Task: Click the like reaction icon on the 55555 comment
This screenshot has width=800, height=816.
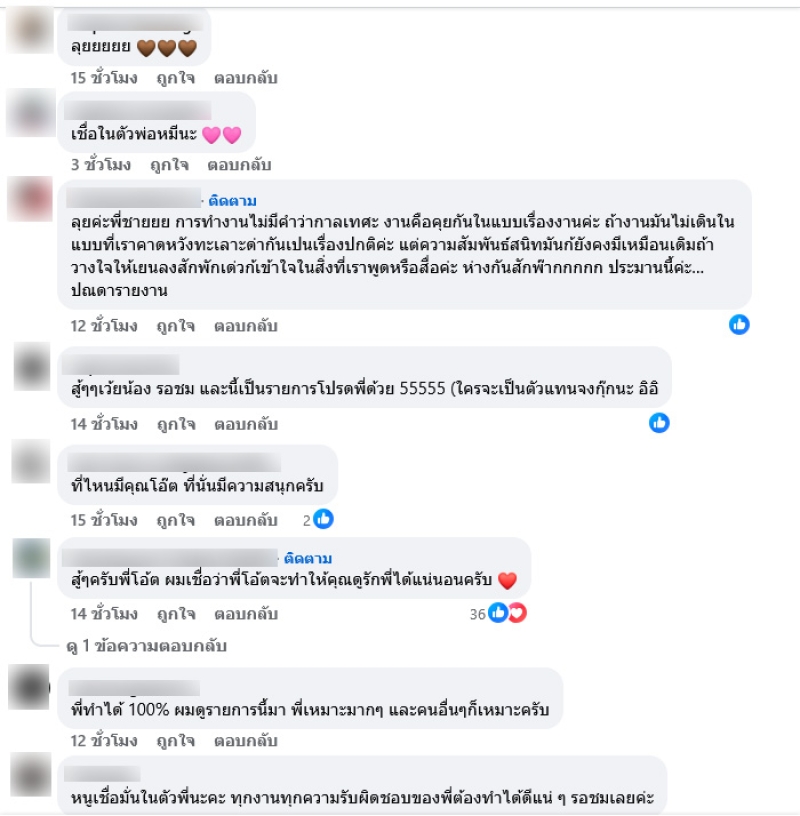Action: point(659,423)
